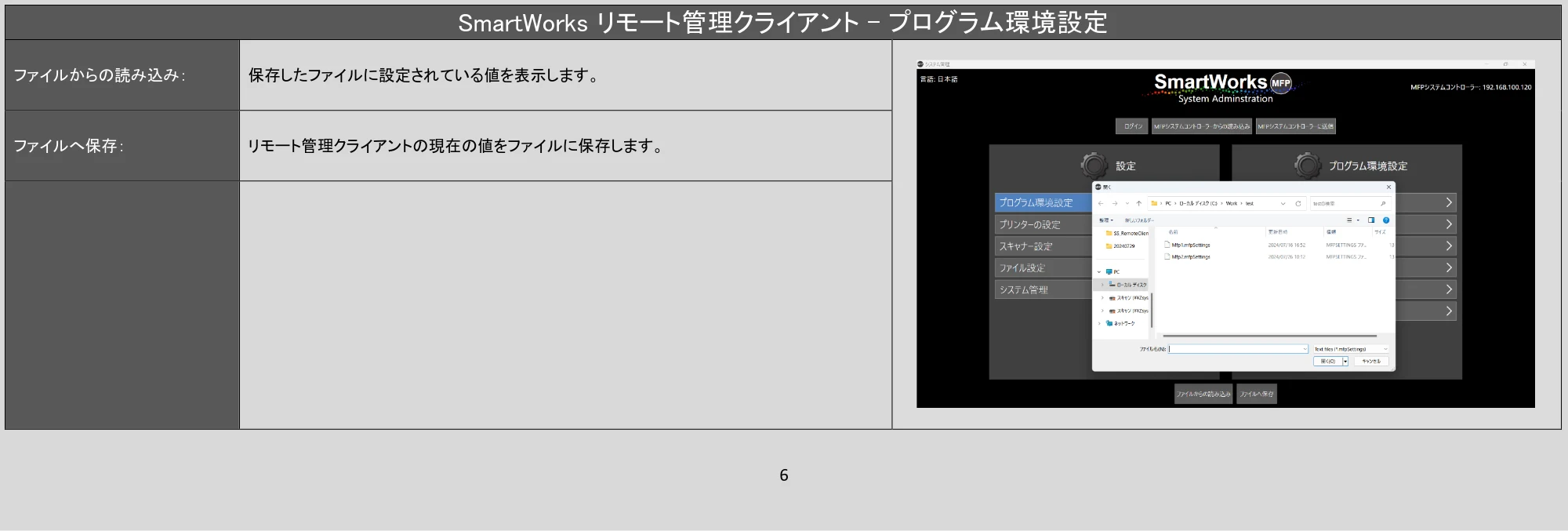This screenshot has width=1568, height=531.
Task: Select PC in the navigation tree
Action: [1112, 272]
